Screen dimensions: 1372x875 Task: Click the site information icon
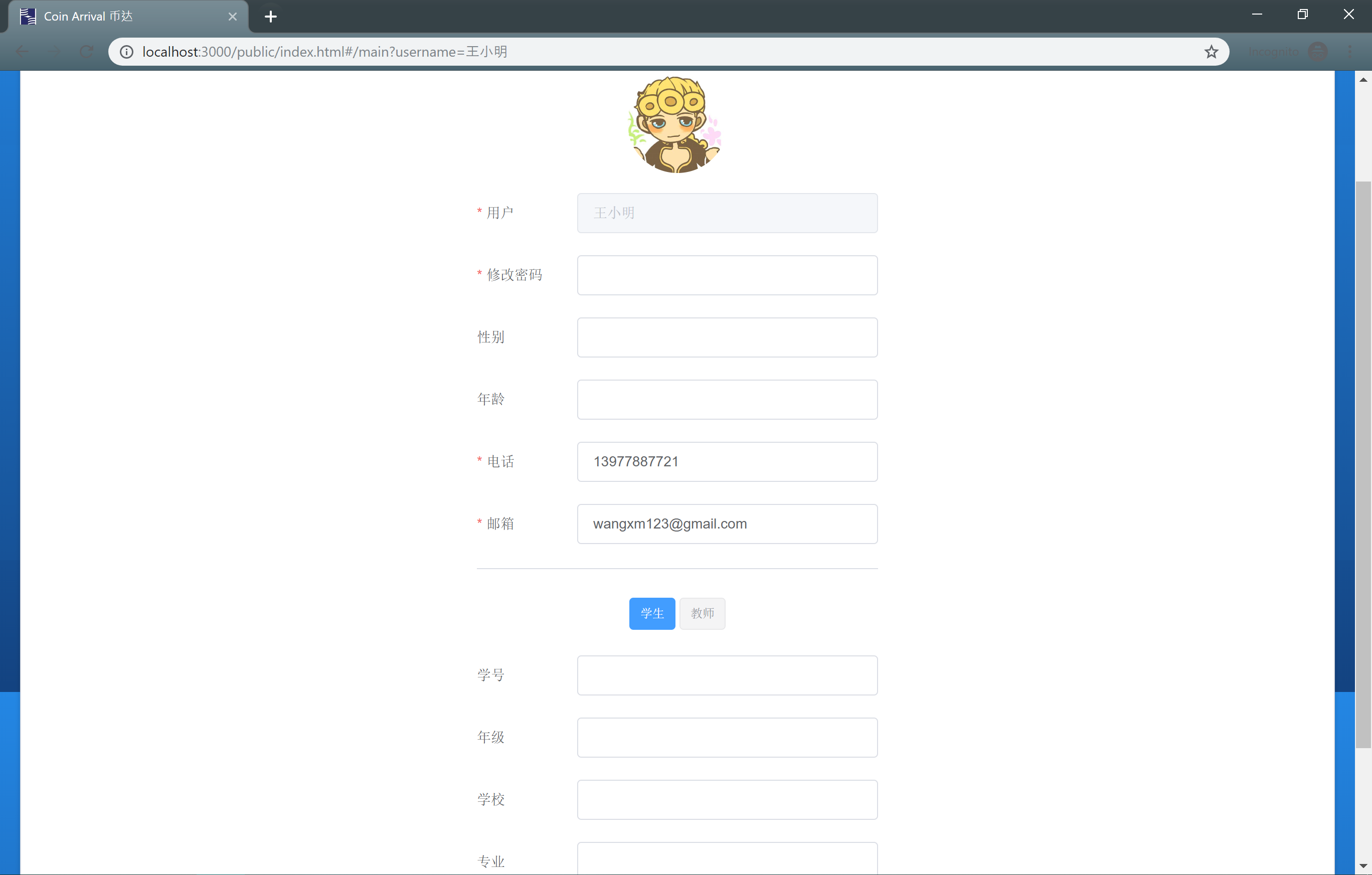point(126,52)
